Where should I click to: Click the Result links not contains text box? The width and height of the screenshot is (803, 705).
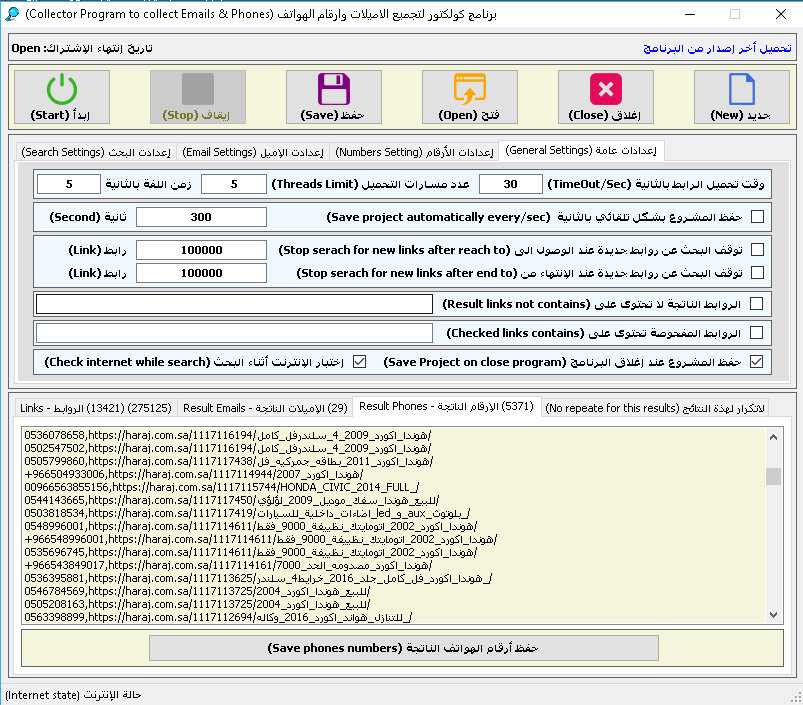click(x=235, y=304)
